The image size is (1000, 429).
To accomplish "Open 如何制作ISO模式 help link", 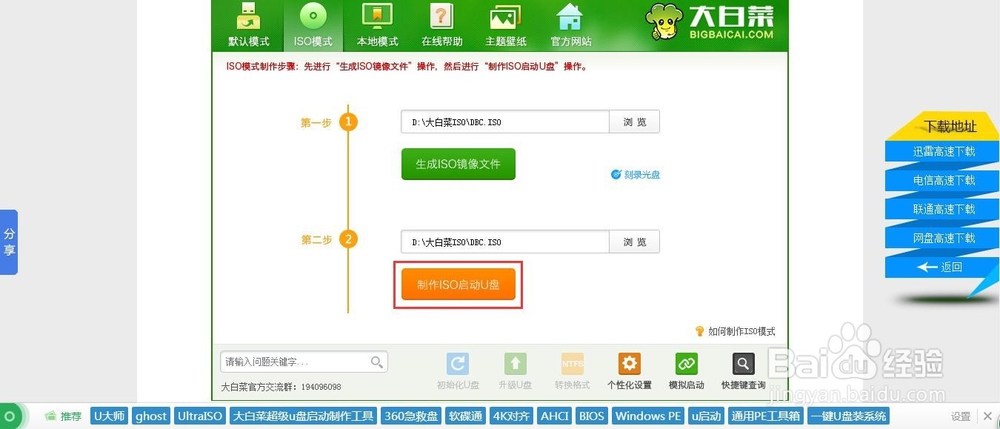I will tap(735, 331).
